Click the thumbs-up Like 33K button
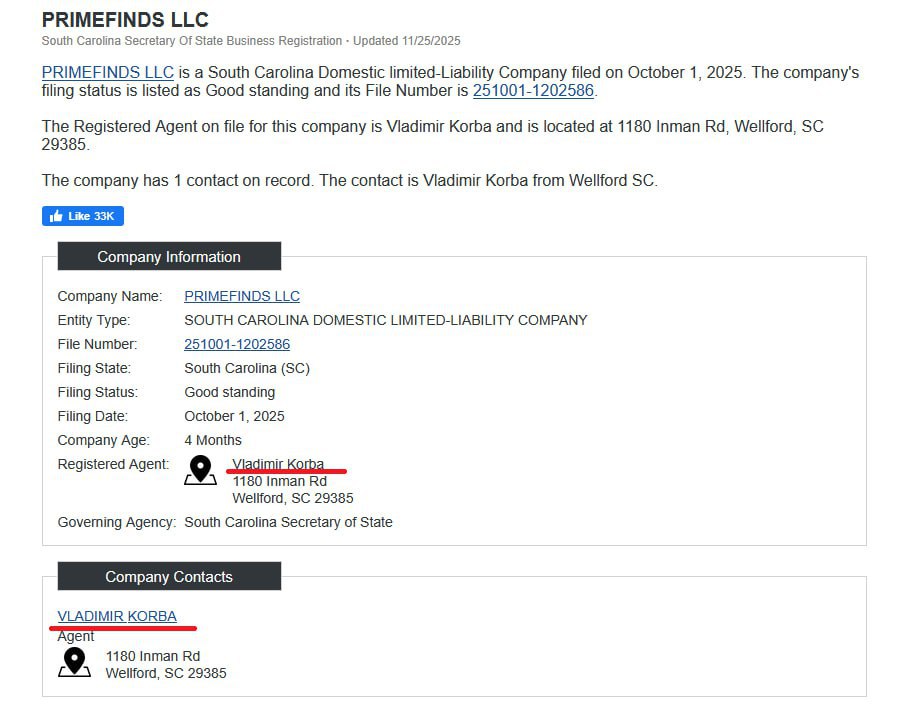 coord(83,216)
